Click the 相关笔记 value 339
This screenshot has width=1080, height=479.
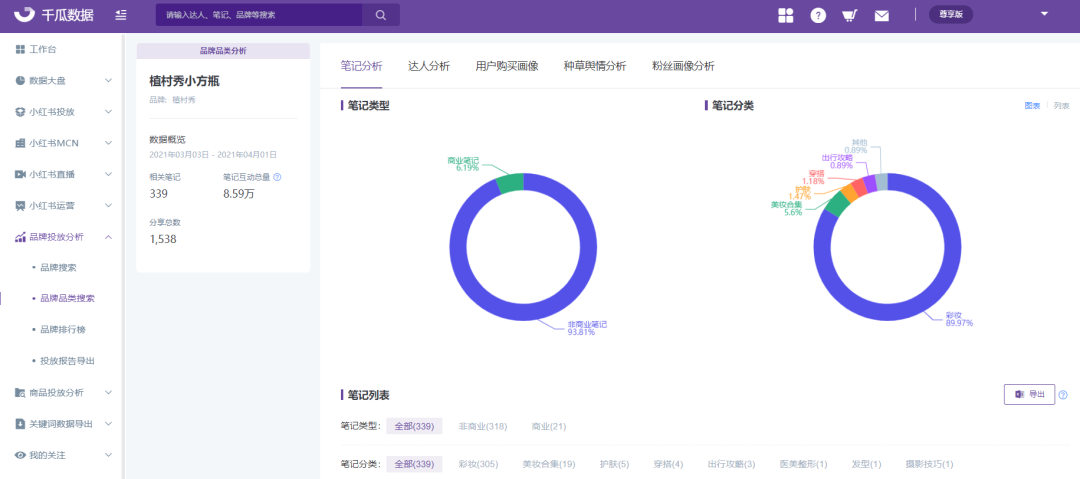point(158,194)
